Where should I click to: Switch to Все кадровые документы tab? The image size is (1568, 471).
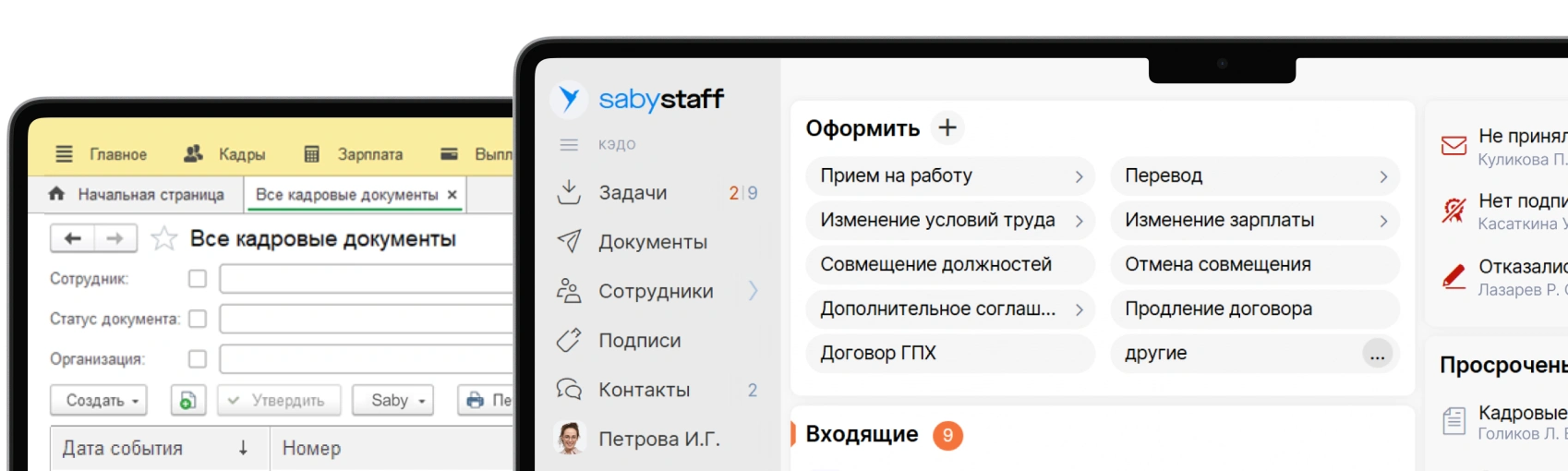click(346, 194)
